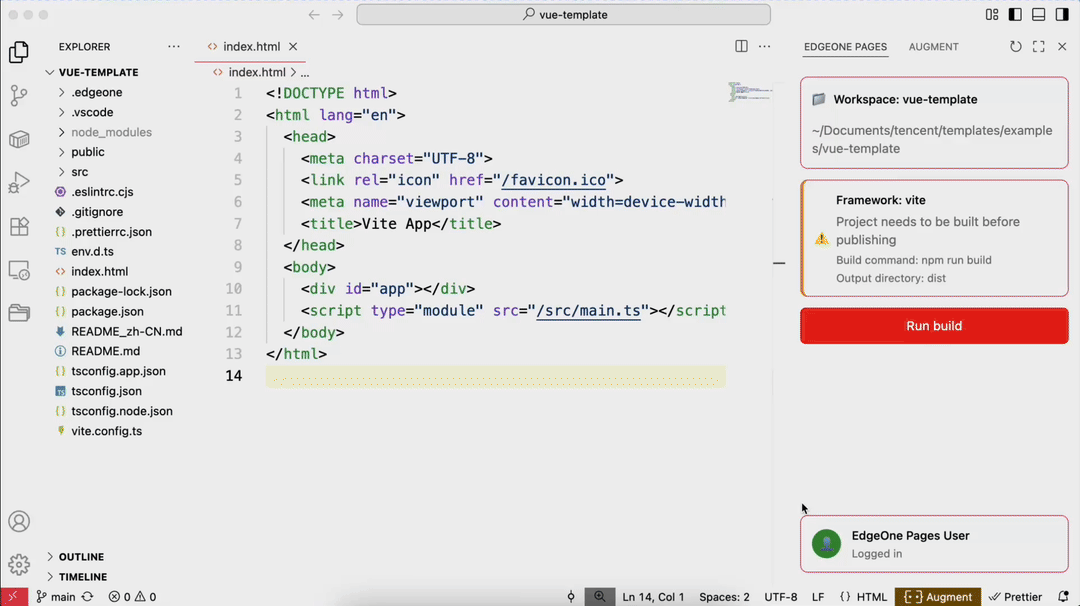This screenshot has width=1080, height=606.
Task: Open editor more actions ellipsis
Action: pos(765,46)
